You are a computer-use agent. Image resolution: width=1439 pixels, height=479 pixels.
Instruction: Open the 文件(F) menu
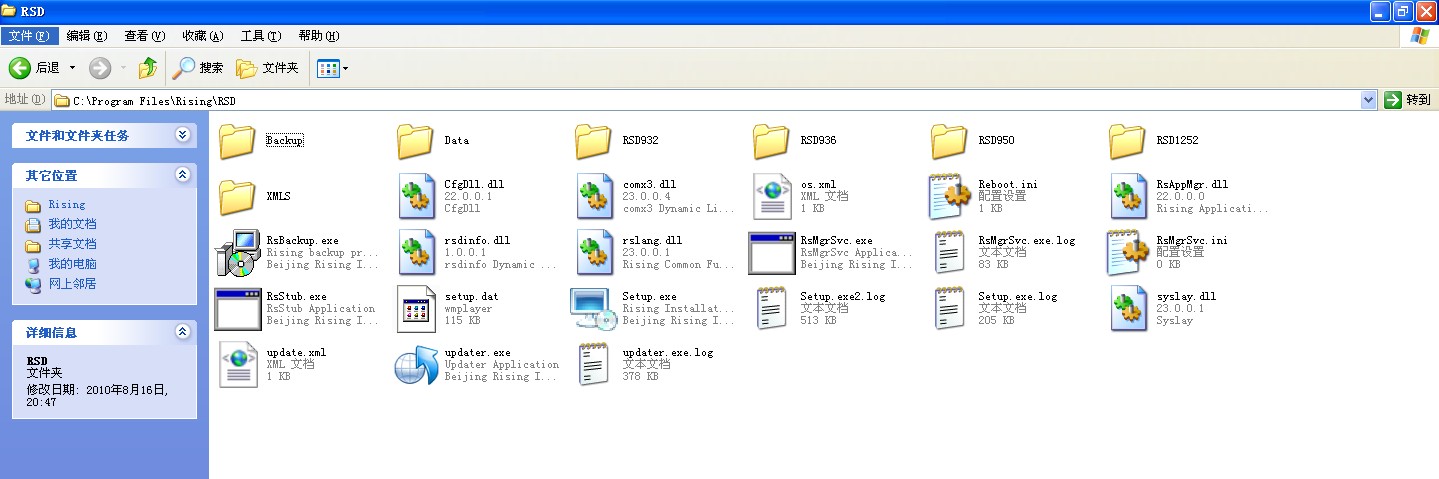(29, 35)
